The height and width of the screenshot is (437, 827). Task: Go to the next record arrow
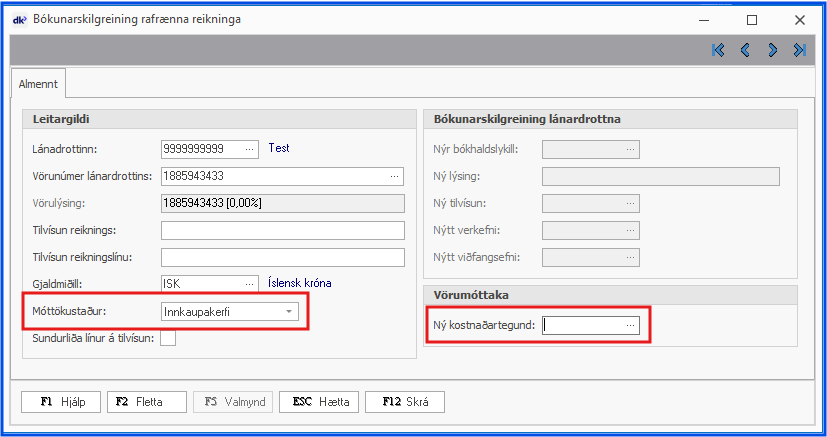click(x=772, y=50)
